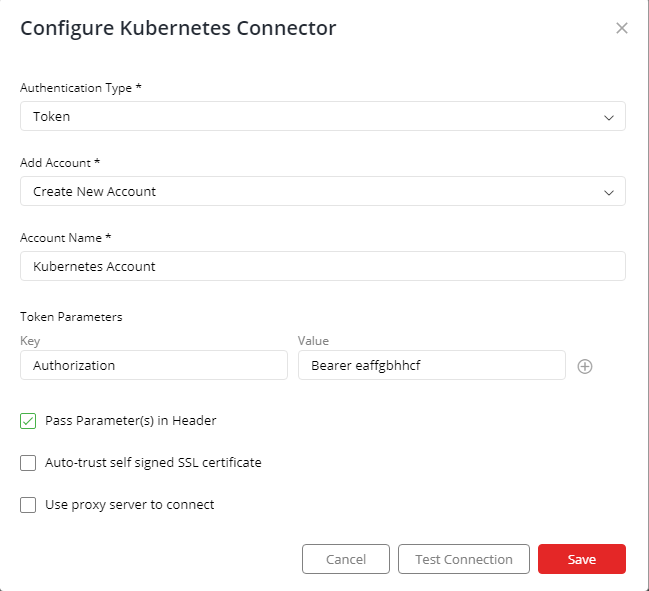
Task: Enable Auto-trust self signed SSL certificate
Action: 28,463
